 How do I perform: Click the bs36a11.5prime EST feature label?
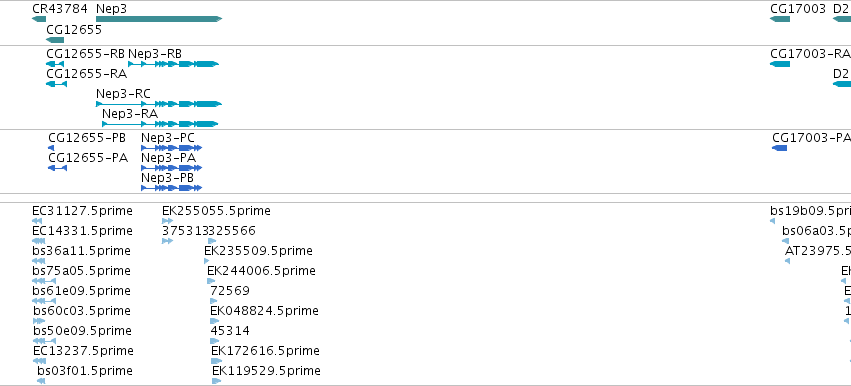click(81, 251)
